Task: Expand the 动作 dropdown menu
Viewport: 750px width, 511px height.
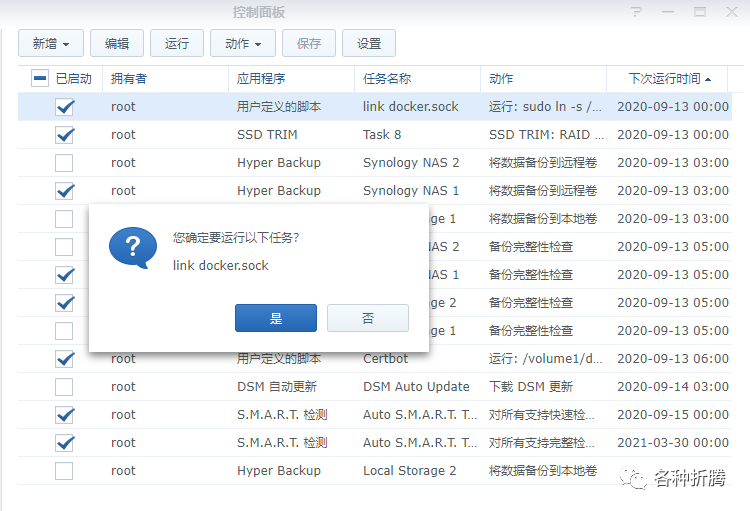Action: pyautogui.click(x=243, y=44)
